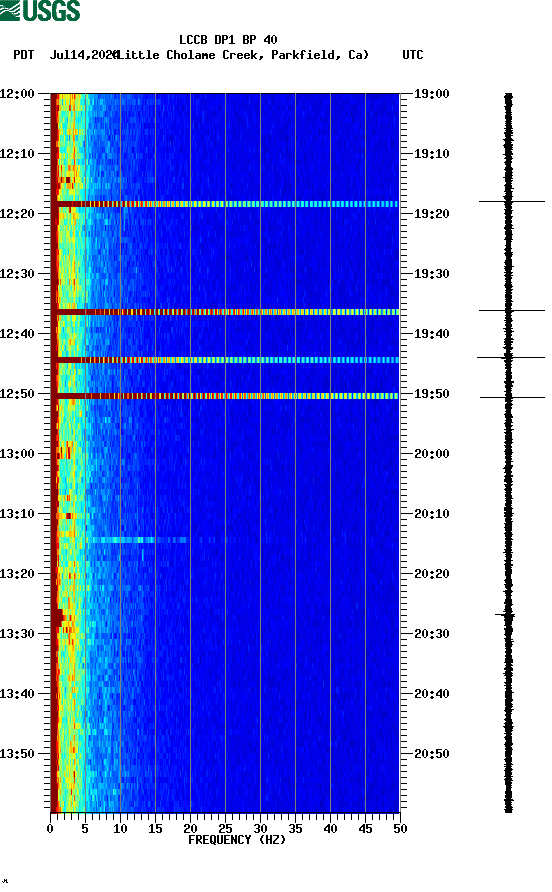Click the 'FREQUENCY (HZ)' axis title
This screenshot has height=892, width=552.
(237, 840)
